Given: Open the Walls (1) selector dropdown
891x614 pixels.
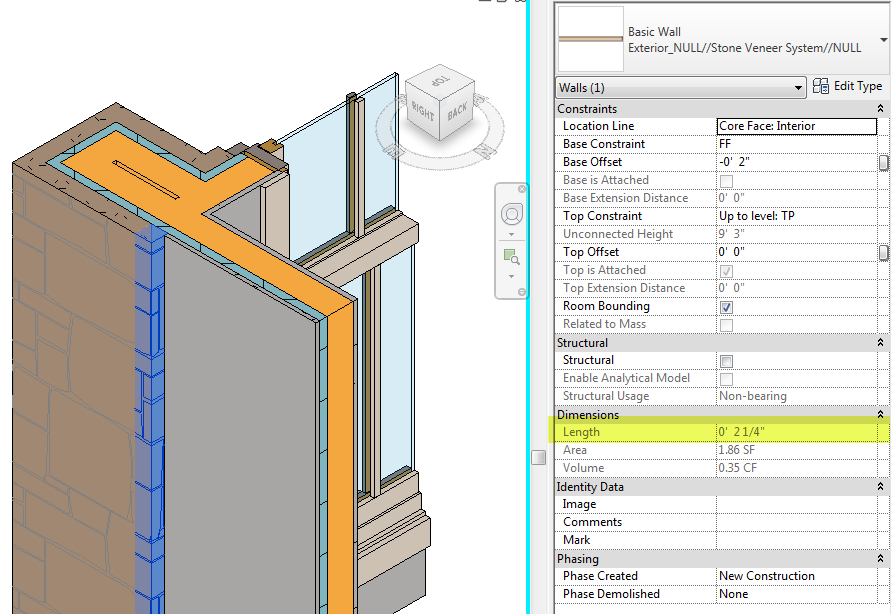Looking at the screenshot, I should [x=799, y=87].
